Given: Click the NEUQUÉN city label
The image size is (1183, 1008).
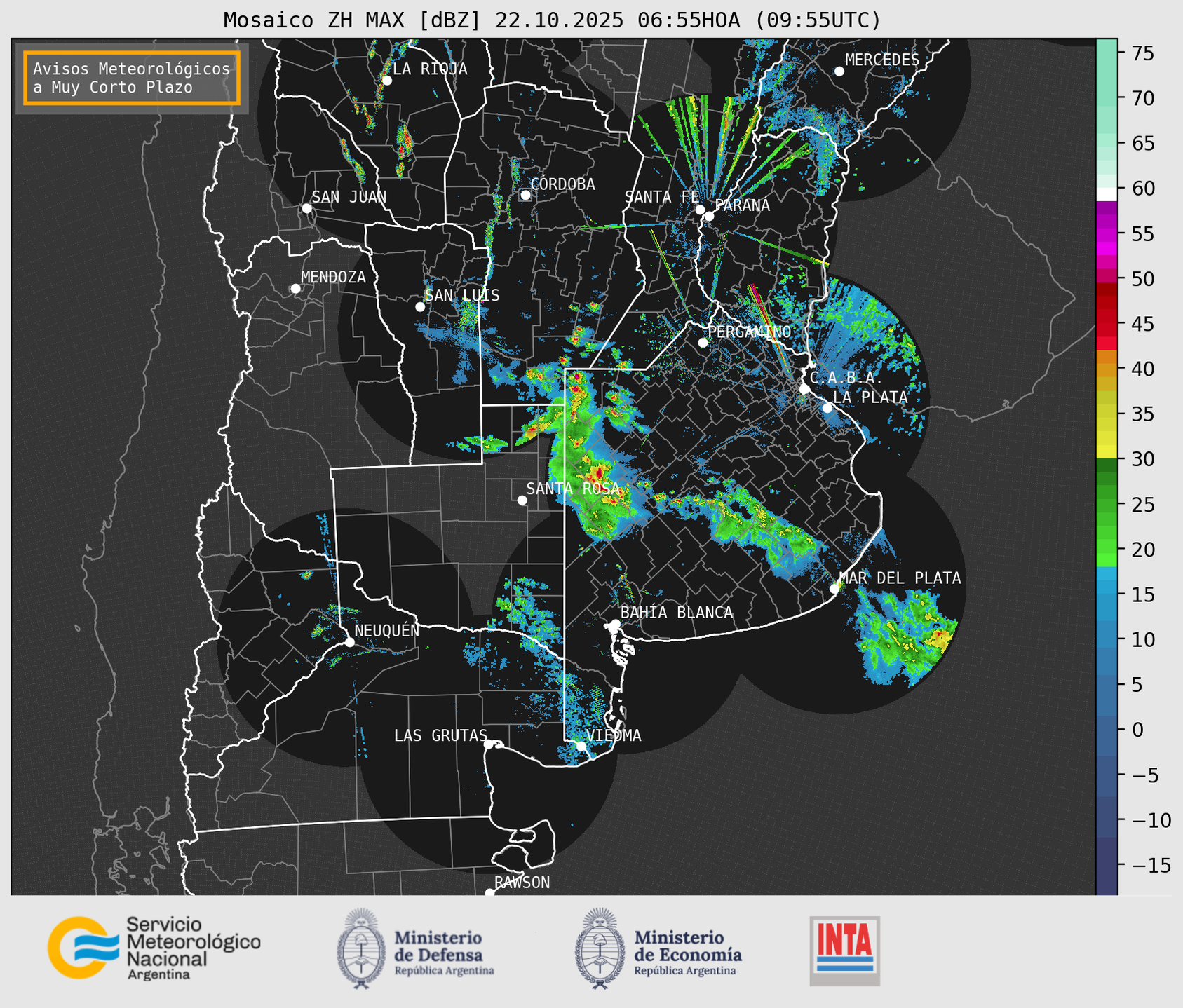Looking at the screenshot, I should 387,630.
